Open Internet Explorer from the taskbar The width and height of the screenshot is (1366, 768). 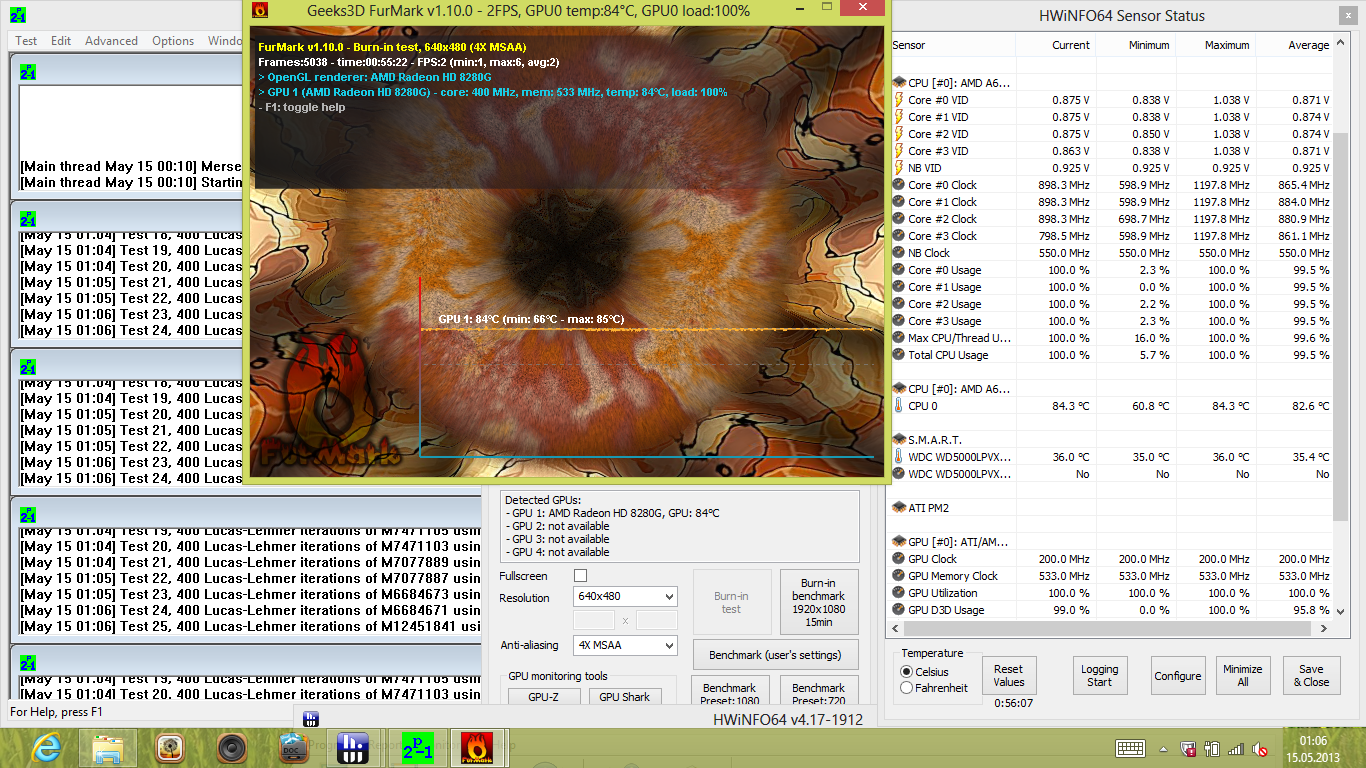(46, 747)
